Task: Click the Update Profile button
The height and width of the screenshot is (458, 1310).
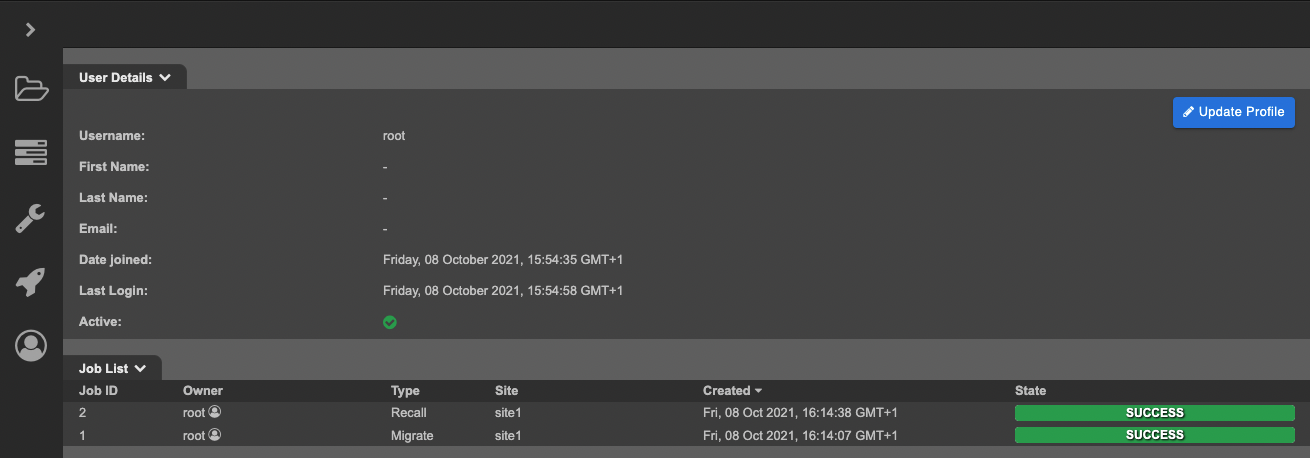Action: pyautogui.click(x=1233, y=112)
